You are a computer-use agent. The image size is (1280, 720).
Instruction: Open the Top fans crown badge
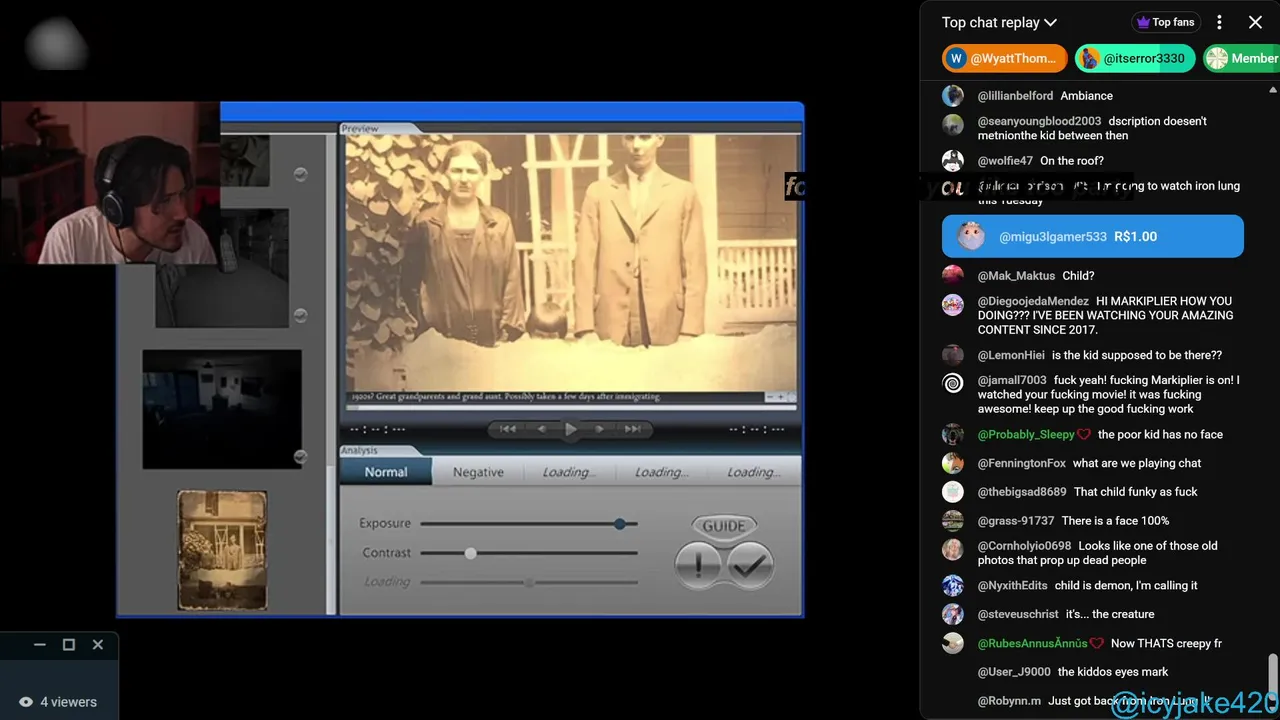(1166, 22)
